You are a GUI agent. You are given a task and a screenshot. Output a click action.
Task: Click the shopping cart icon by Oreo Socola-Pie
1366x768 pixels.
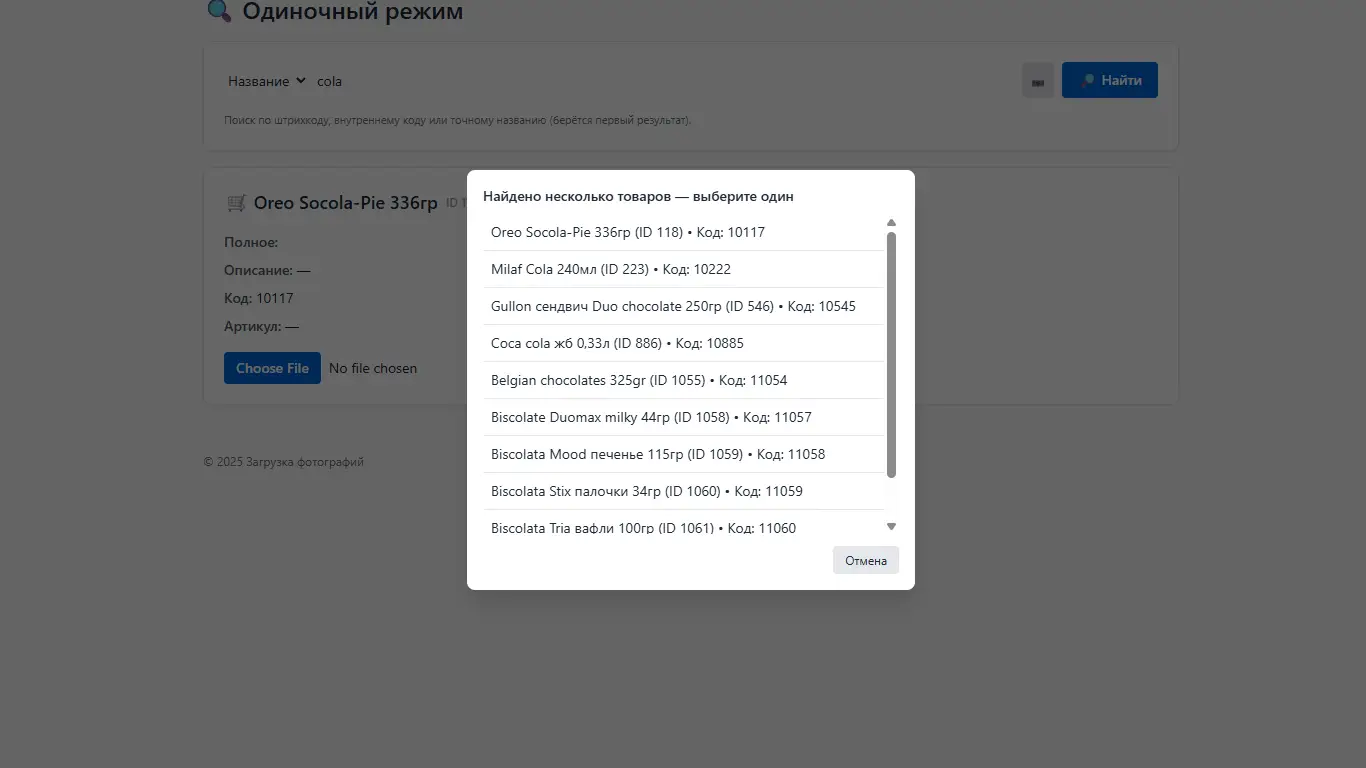pyautogui.click(x=237, y=203)
